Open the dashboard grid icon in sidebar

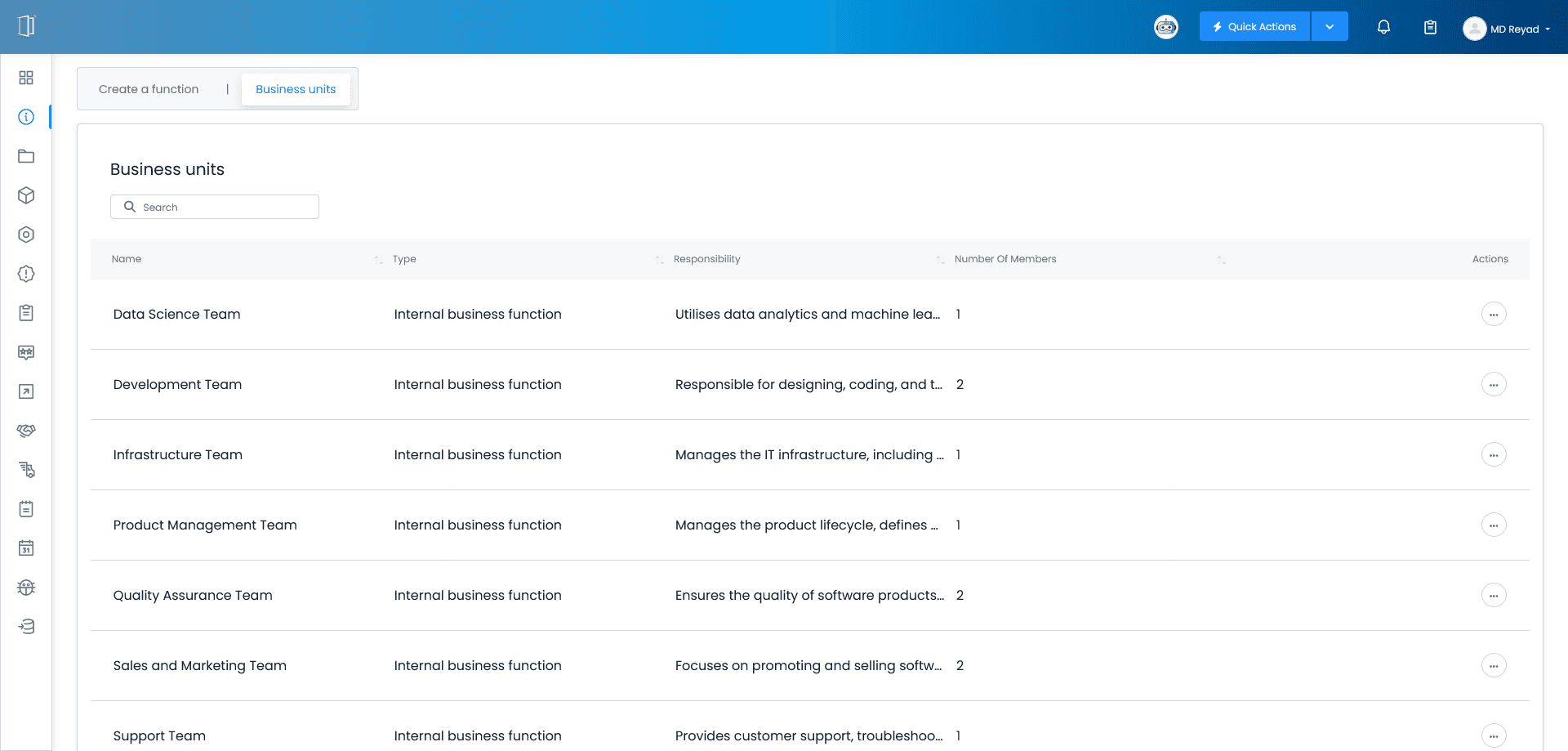click(26, 78)
